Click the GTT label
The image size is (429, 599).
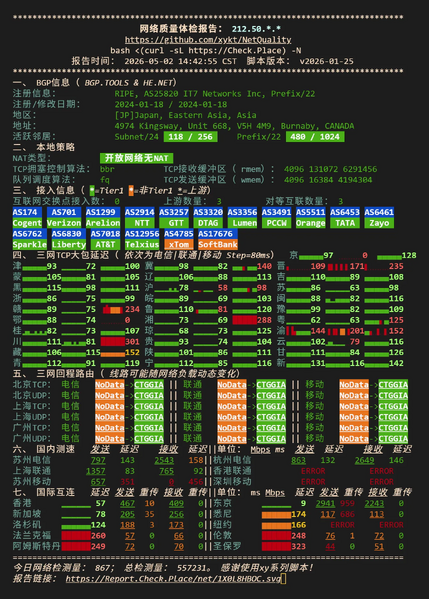tap(174, 223)
